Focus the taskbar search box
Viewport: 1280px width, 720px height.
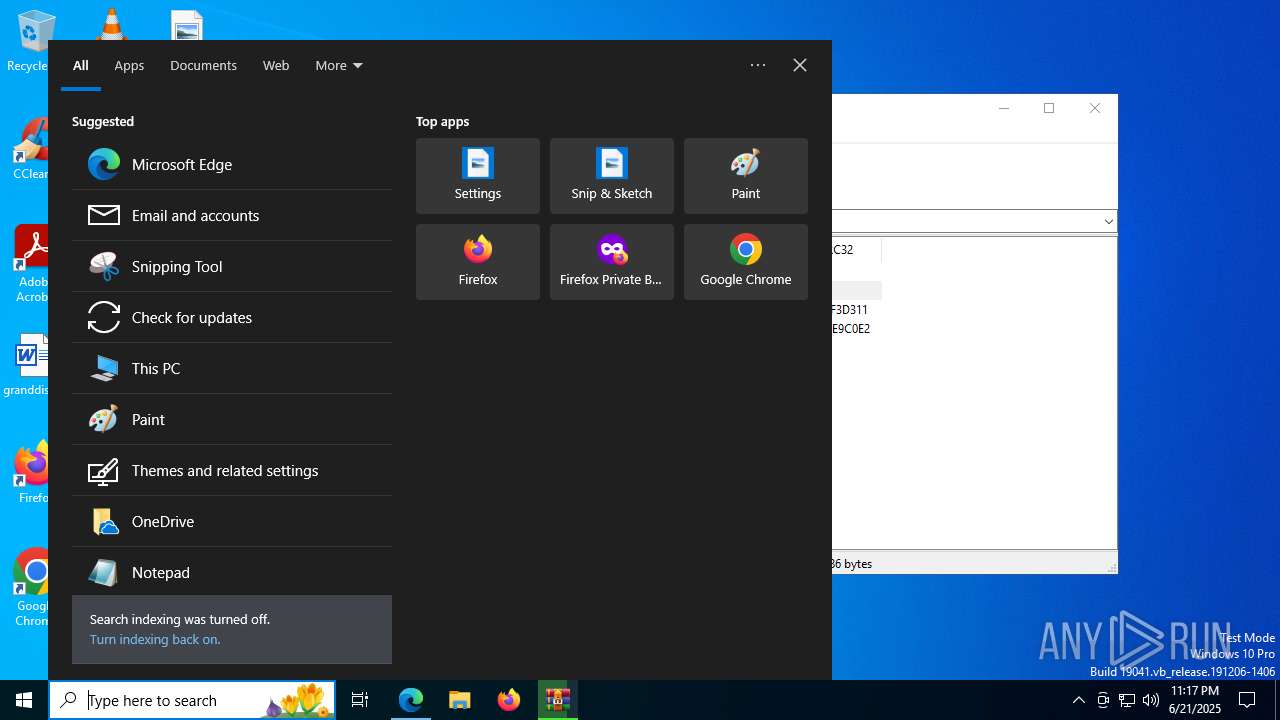click(192, 700)
